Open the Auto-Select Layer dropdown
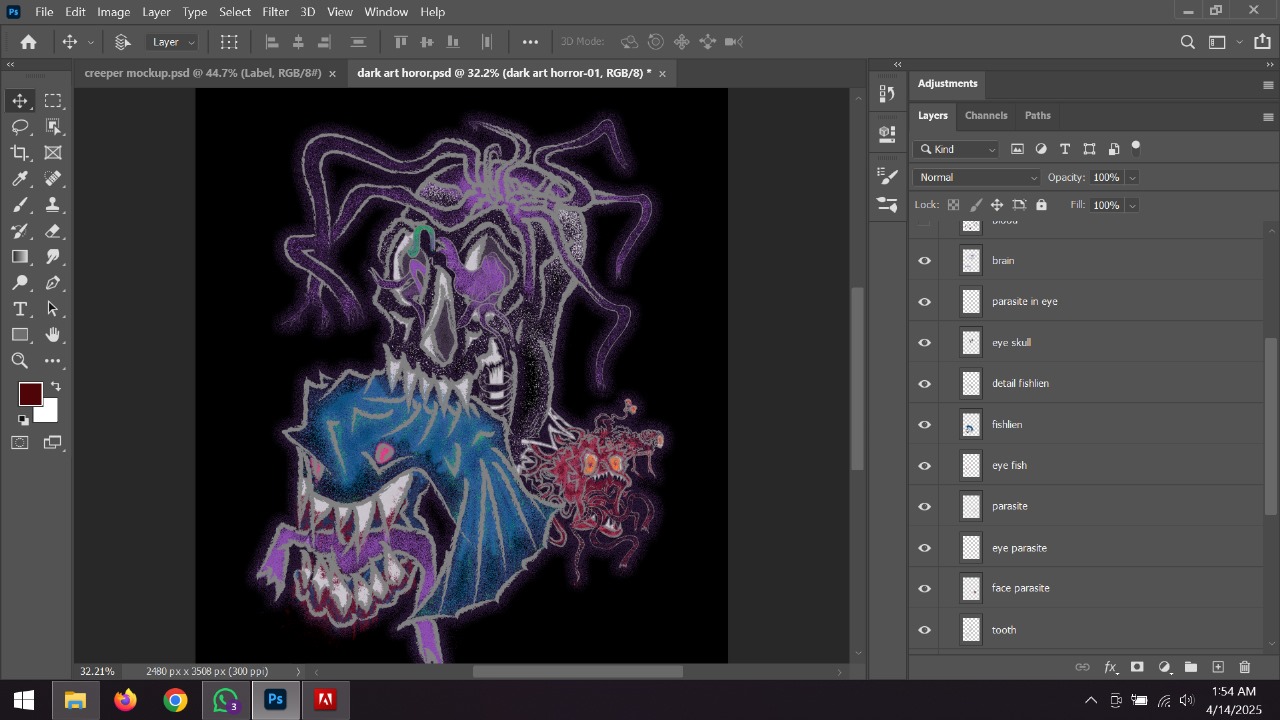This screenshot has height=720, width=1280. pyautogui.click(x=173, y=42)
